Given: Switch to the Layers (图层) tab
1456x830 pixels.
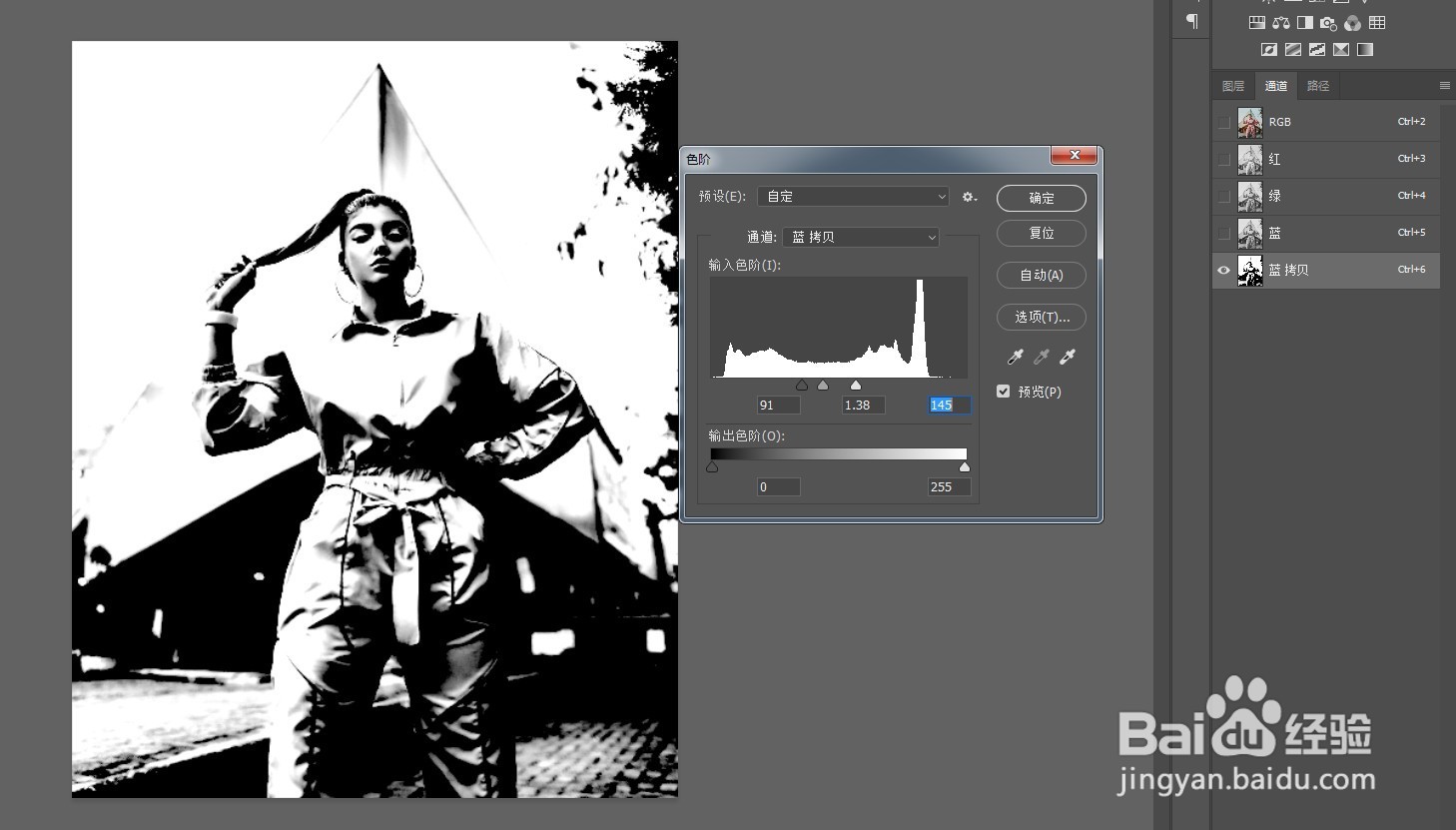Looking at the screenshot, I should click(1233, 86).
